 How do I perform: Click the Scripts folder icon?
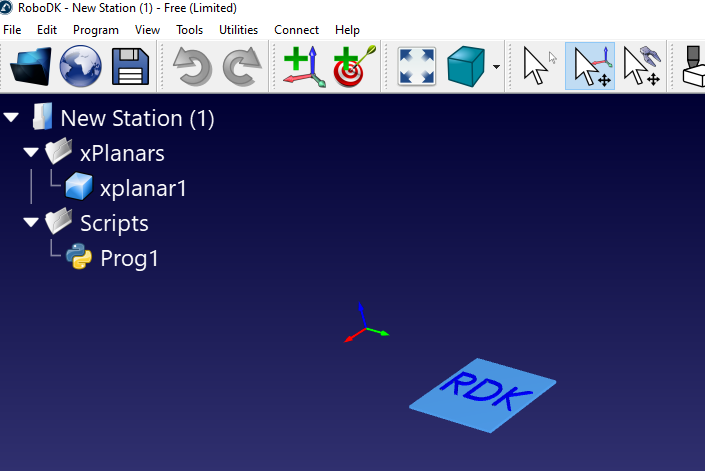[58, 221]
